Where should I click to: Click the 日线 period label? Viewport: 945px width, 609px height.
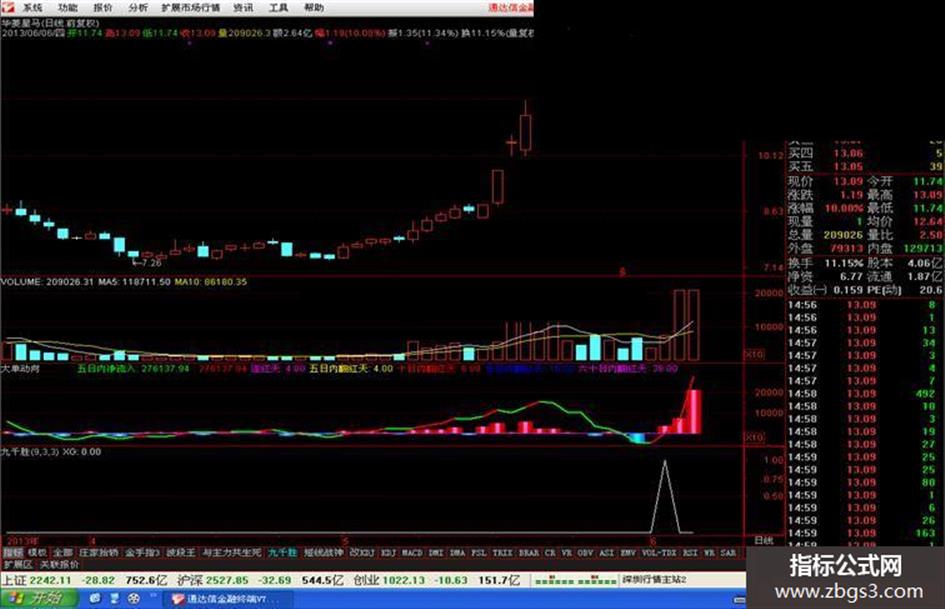coord(764,540)
